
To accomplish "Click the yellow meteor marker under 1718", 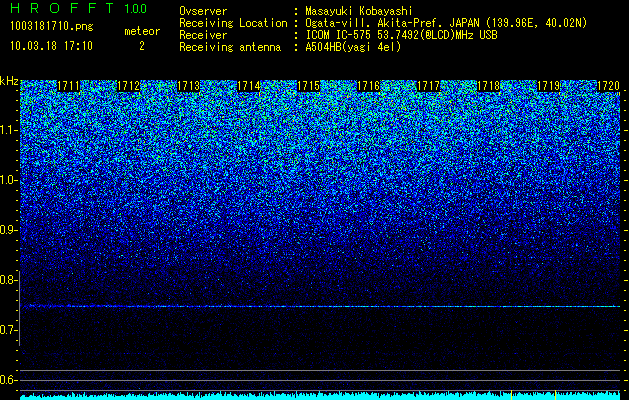I will point(511,394).
